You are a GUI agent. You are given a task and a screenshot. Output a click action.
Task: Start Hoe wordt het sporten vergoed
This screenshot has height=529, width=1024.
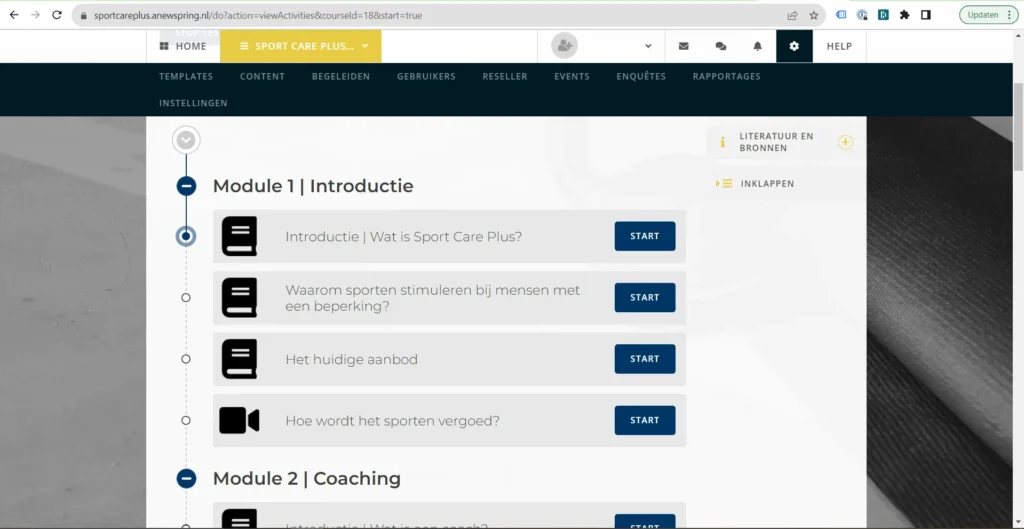tap(645, 421)
